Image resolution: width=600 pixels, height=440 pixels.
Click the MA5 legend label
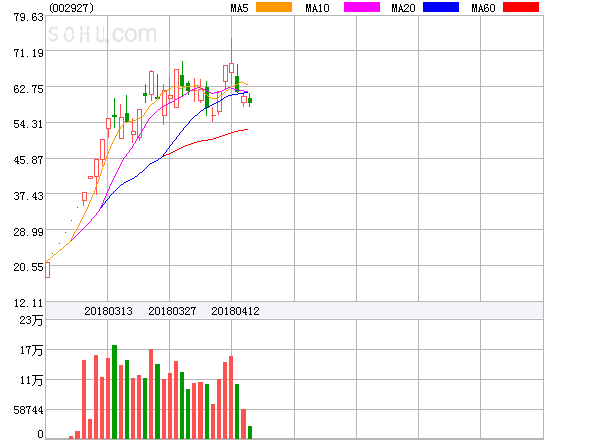point(239,8)
